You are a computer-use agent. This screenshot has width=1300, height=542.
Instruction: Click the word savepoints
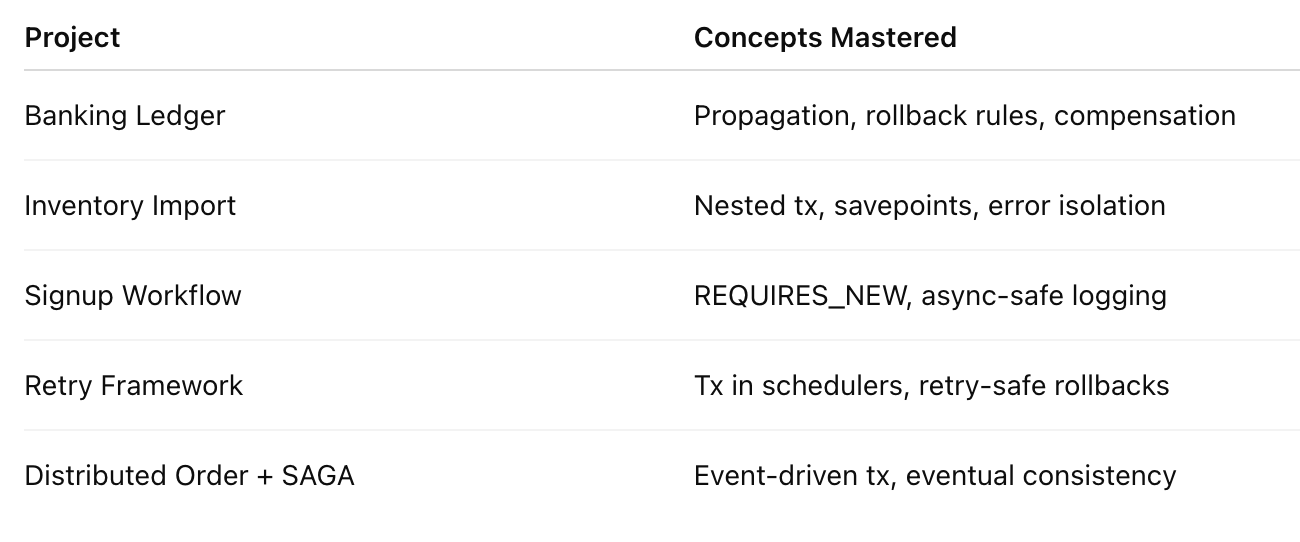click(906, 206)
